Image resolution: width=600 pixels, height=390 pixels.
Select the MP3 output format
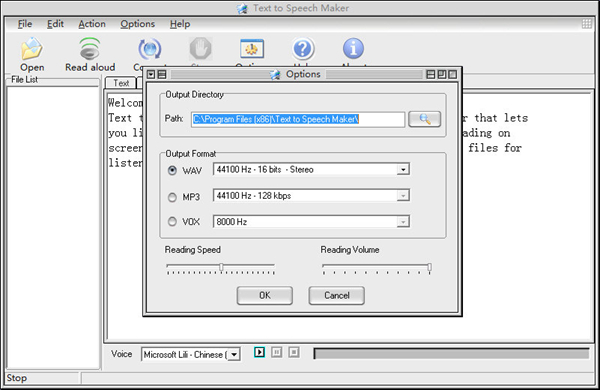[x=172, y=197]
